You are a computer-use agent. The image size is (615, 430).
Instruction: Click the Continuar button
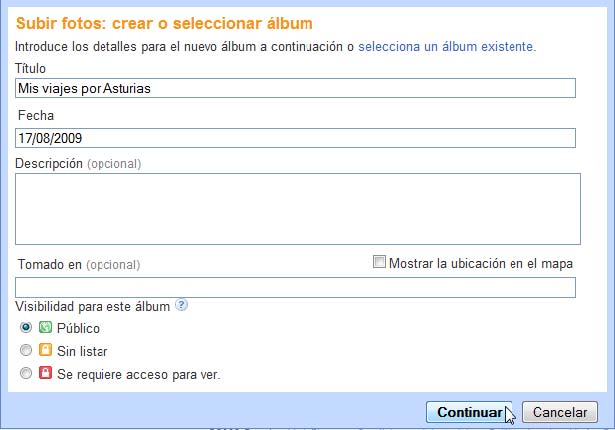[469, 412]
